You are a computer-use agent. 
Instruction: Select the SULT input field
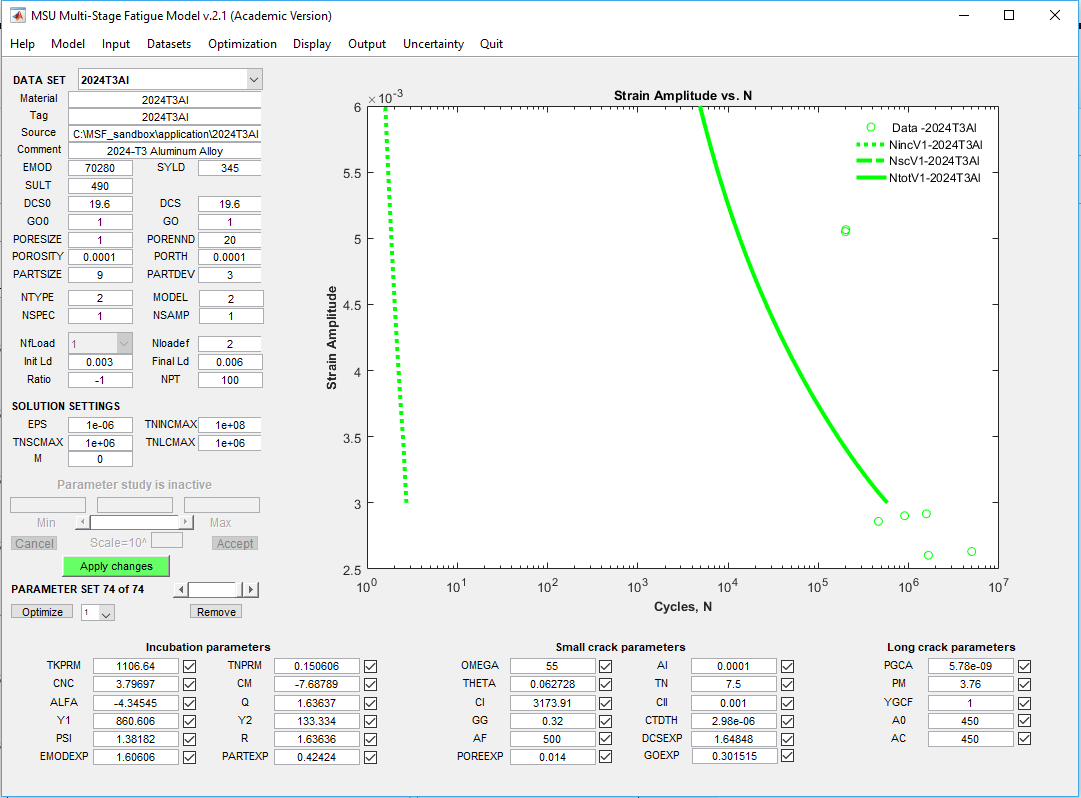pyautogui.click(x=100, y=186)
